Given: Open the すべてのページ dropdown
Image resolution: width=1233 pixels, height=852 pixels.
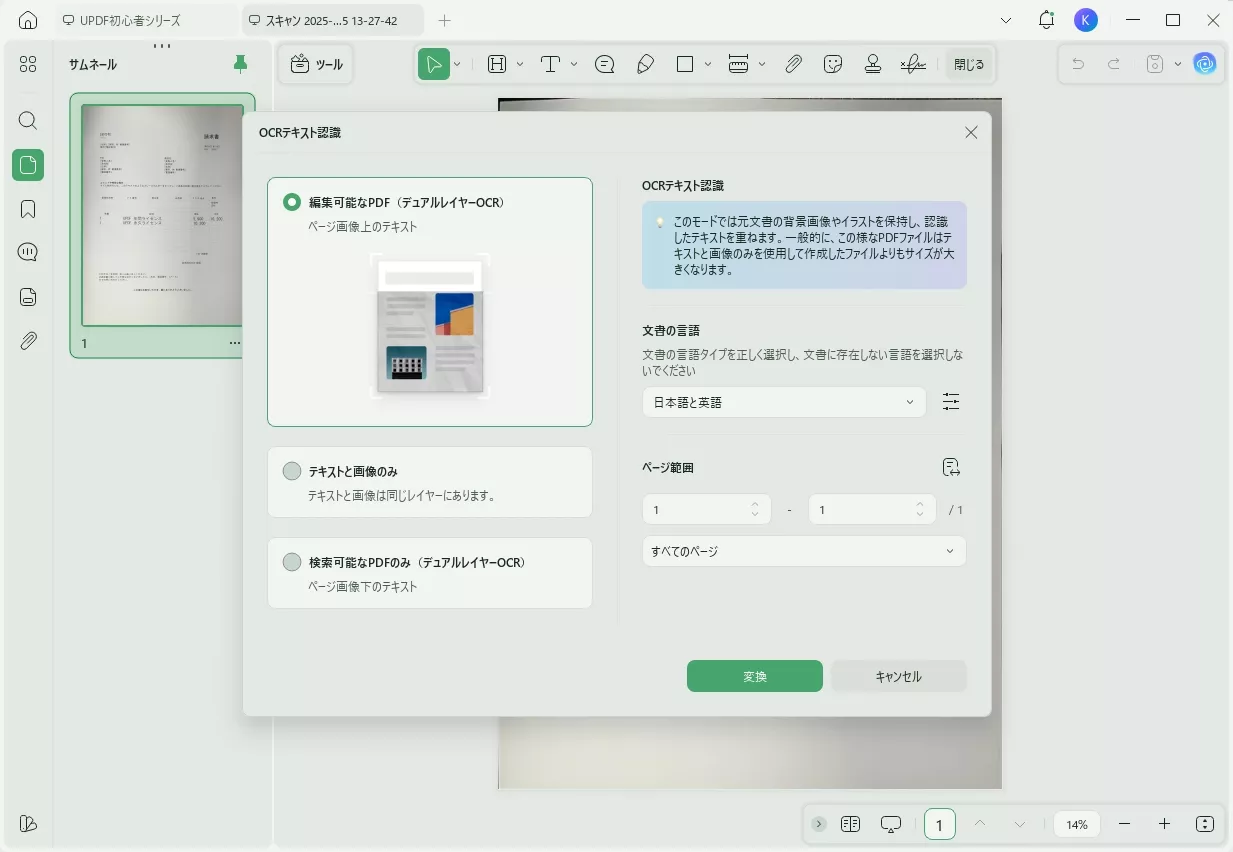Looking at the screenshot, I should coord(804,551).
